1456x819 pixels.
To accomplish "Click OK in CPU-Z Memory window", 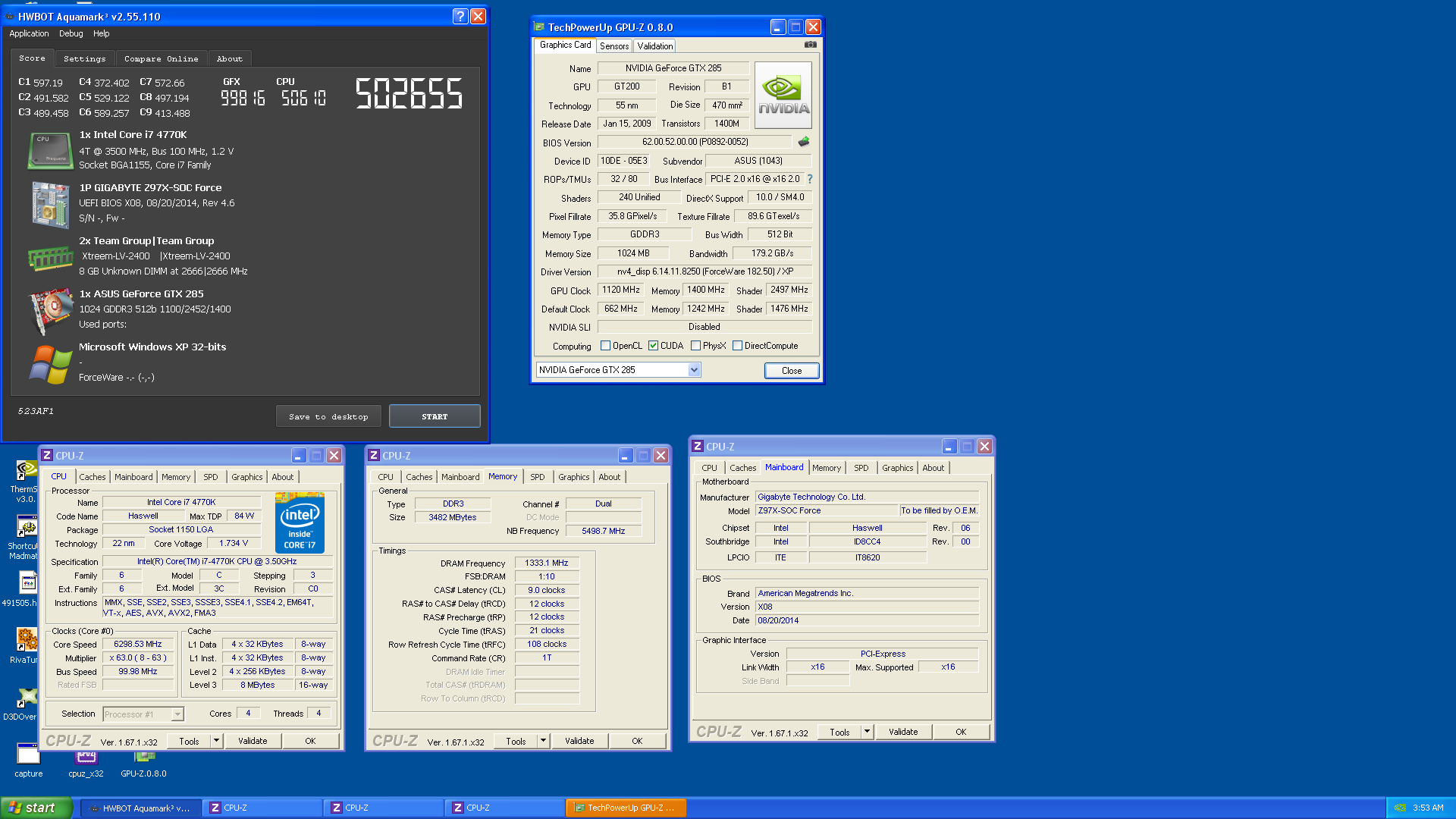I will click(x=637, y=741).
